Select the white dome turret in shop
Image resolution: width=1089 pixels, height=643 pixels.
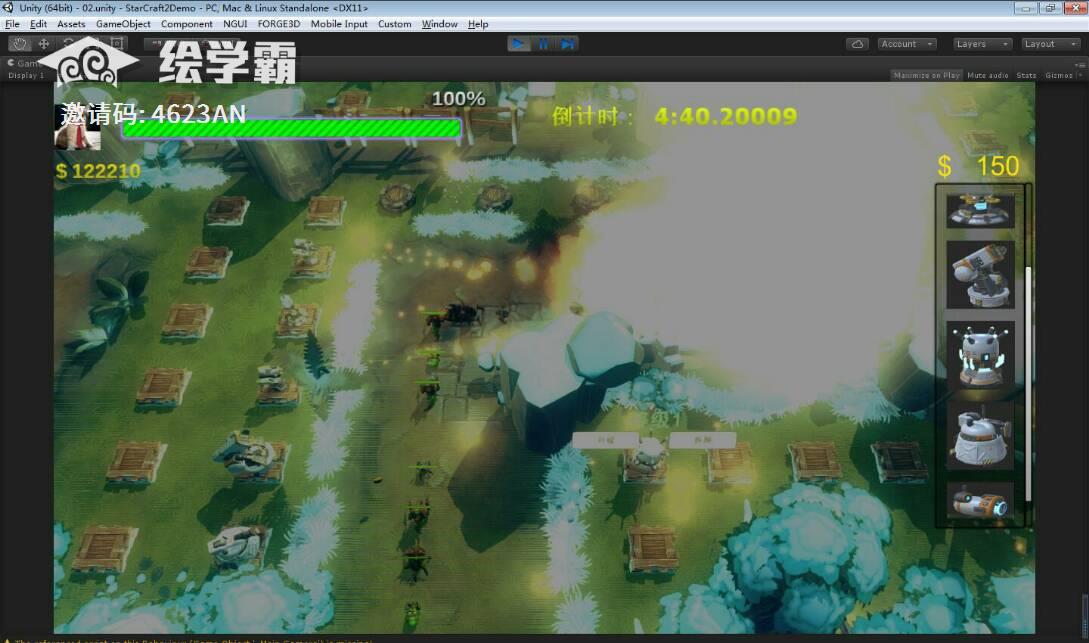tap(980, 435)
